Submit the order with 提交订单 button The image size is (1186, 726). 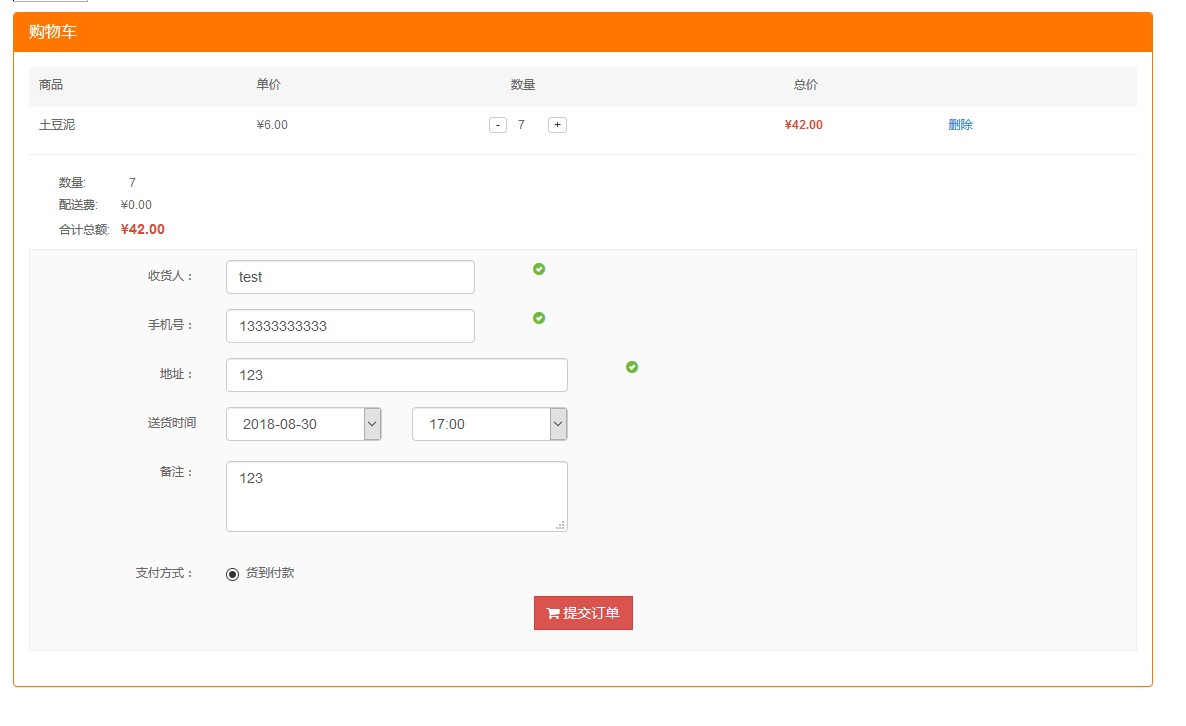pos(583,613)
